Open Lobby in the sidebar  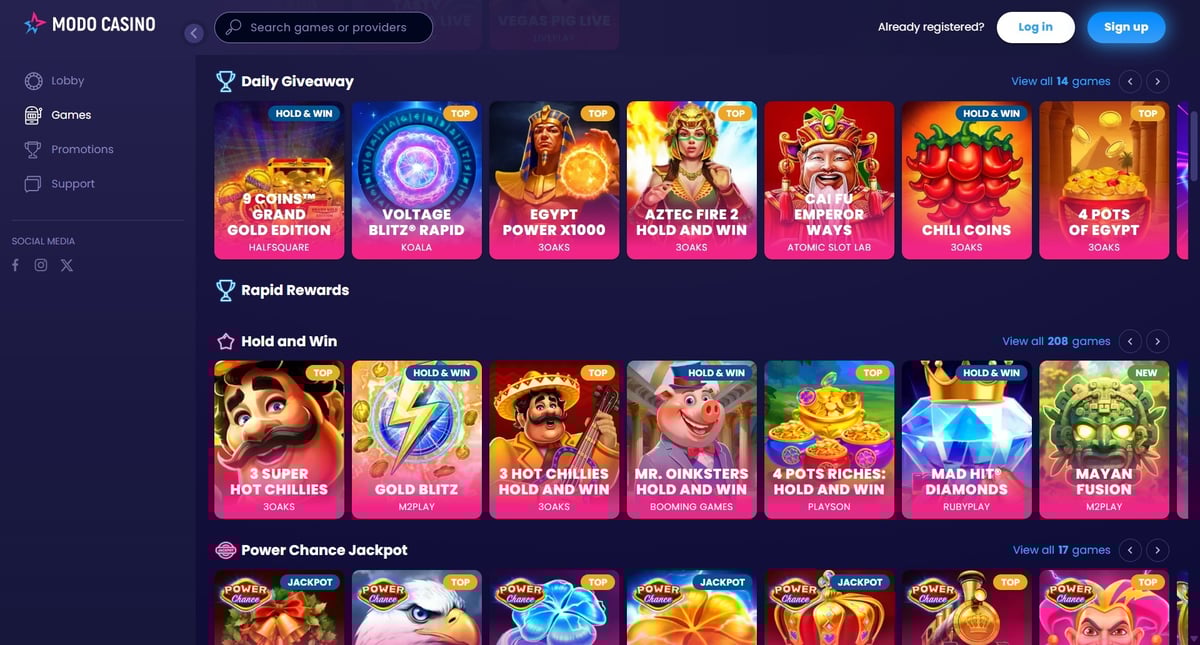[55, 81]
